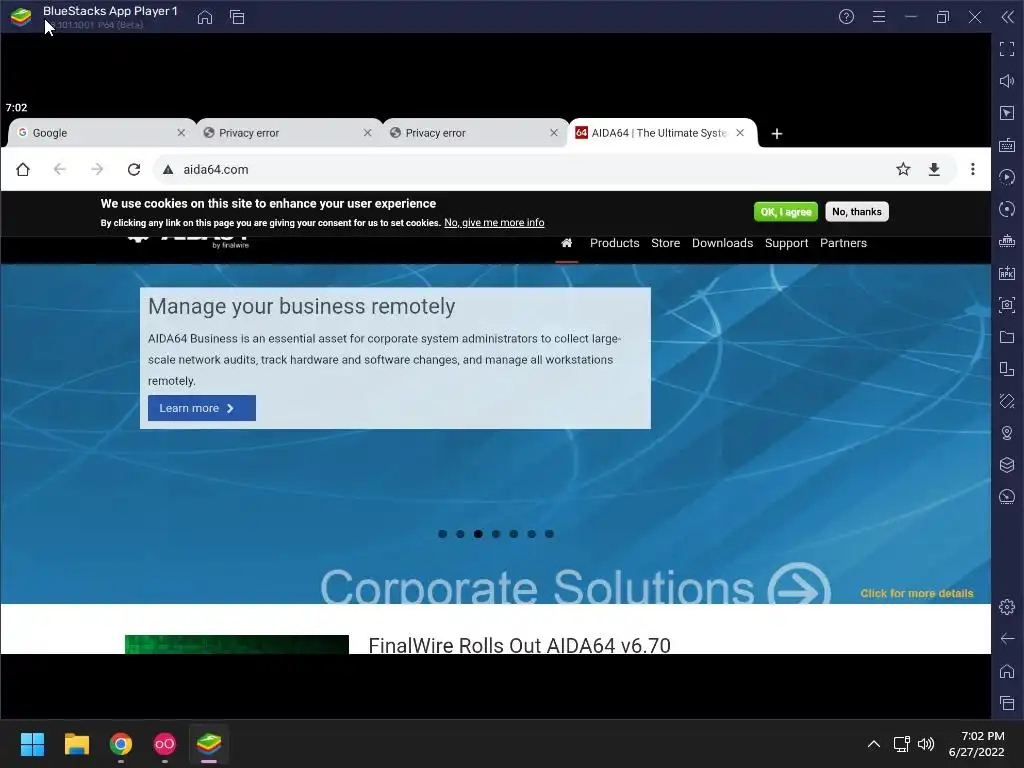This screenshot has width=1024, height=768.
Task: Close the AIDA64 tab
Action: 740,133
